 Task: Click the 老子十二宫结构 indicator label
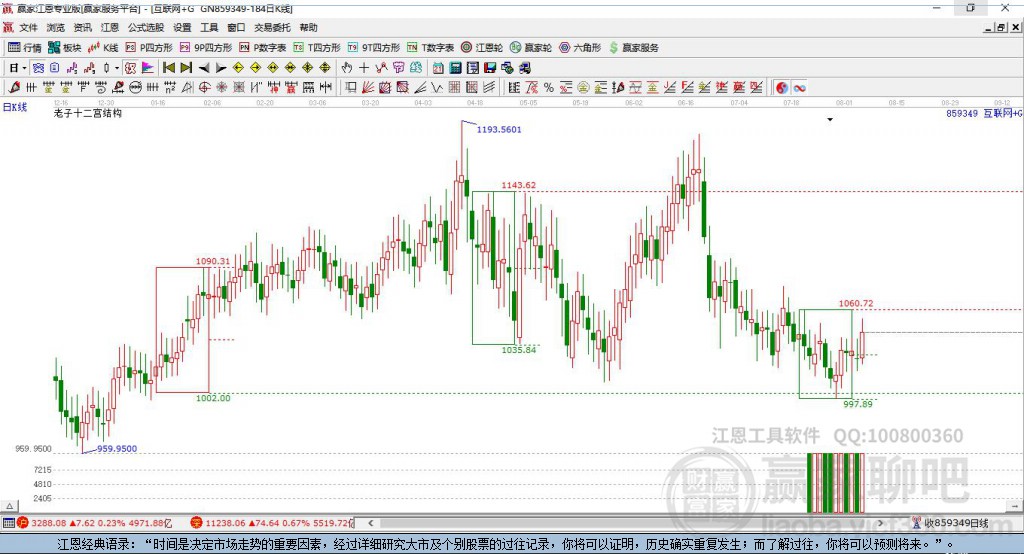click(x=88, y=113)
